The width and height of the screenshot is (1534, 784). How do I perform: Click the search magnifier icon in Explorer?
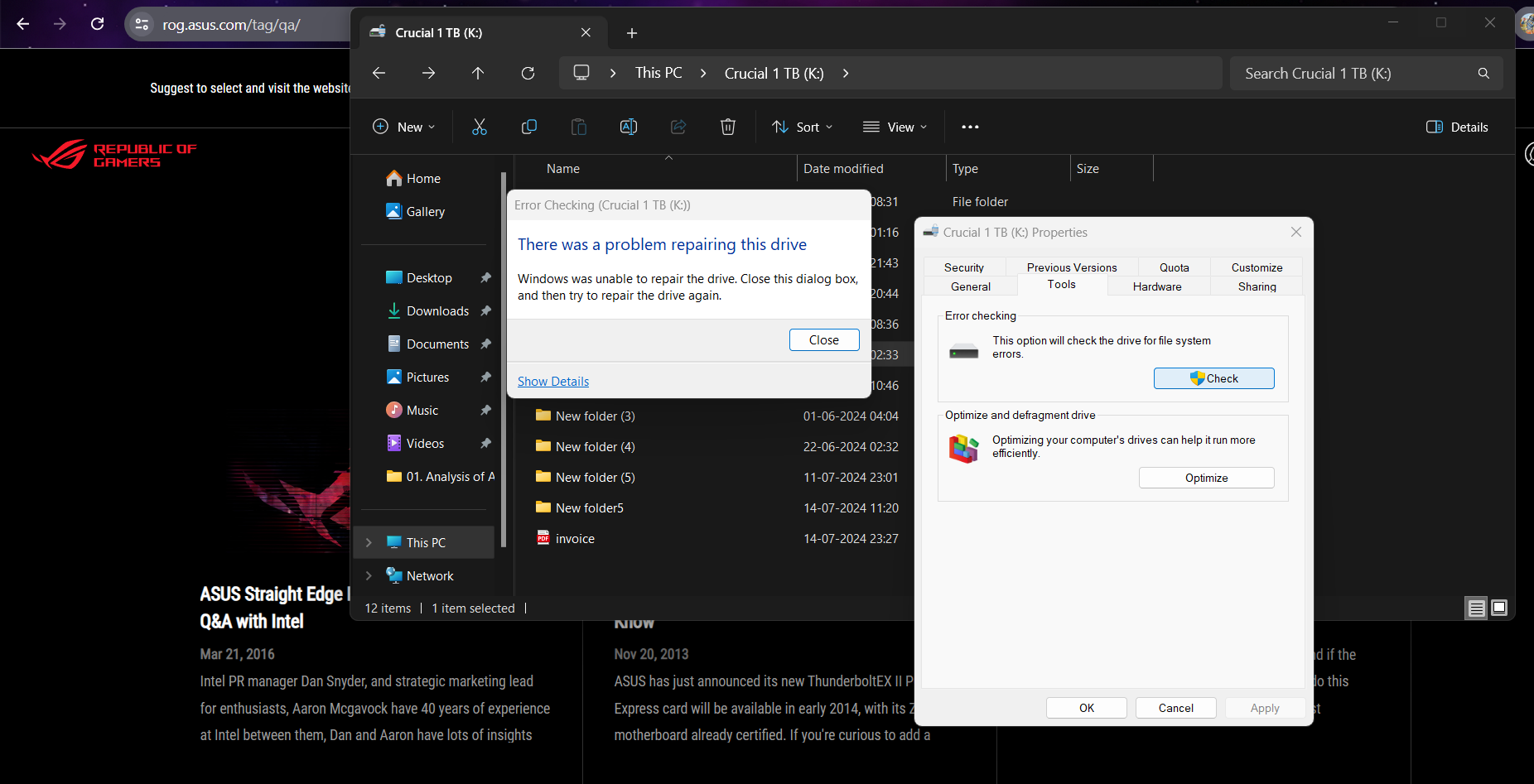click(1483, 74)
